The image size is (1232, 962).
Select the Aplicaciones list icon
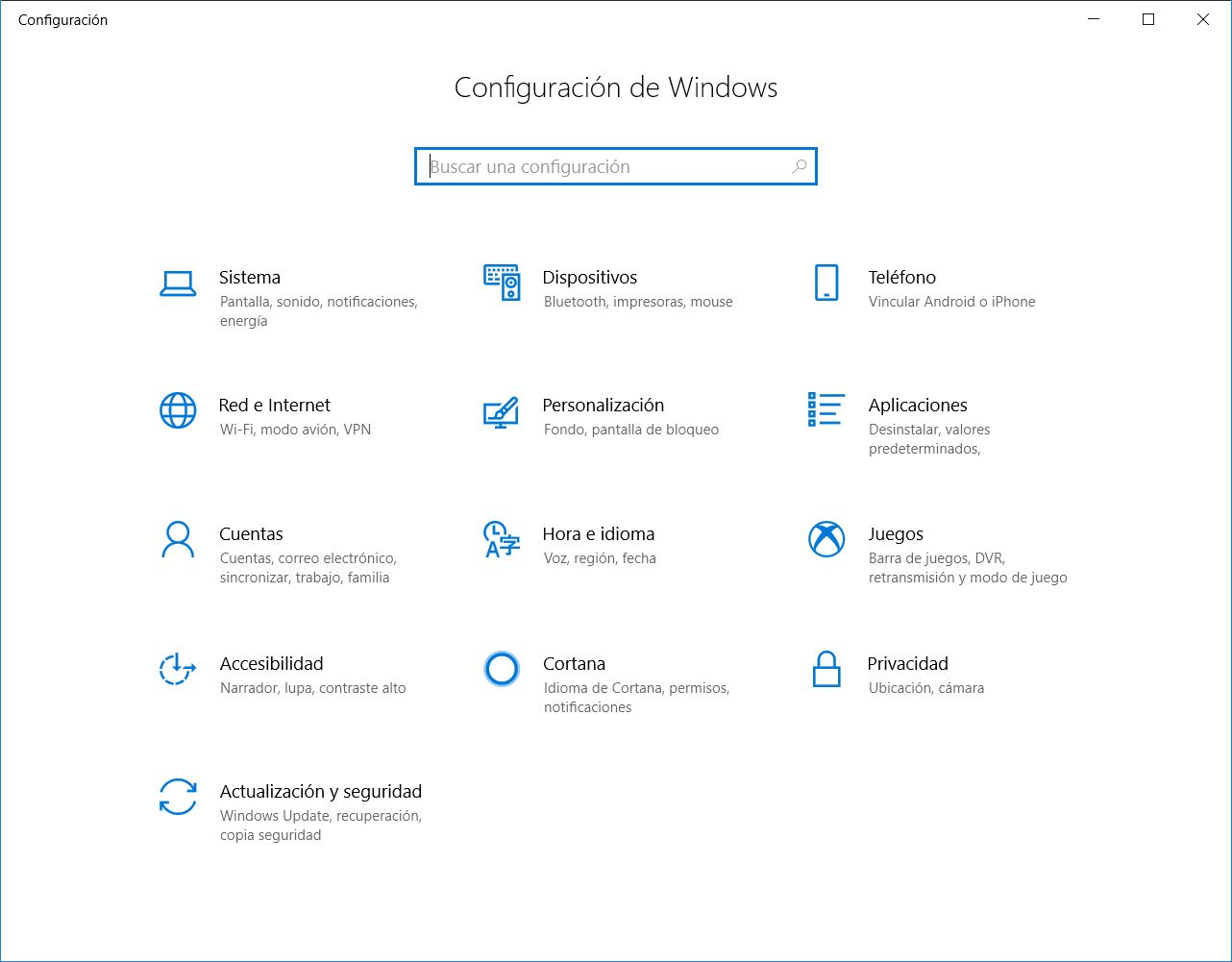(826, 409)
